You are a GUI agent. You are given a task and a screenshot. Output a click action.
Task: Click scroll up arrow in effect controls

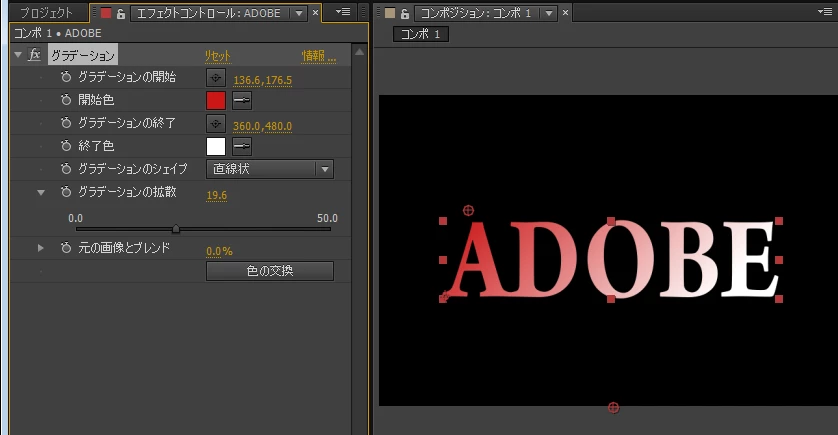click(x=359, y=52)
